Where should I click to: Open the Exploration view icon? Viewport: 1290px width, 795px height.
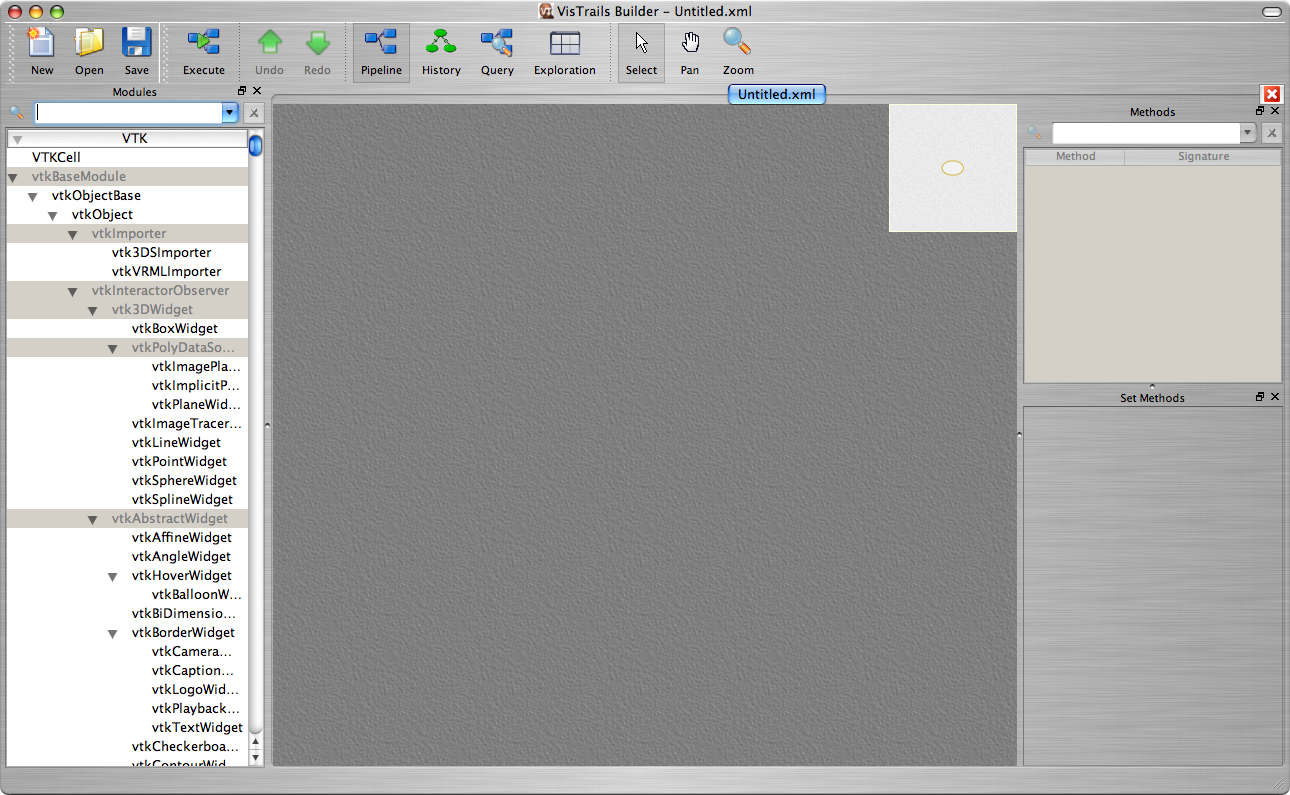pyautogui.click(x=564, y=43)
